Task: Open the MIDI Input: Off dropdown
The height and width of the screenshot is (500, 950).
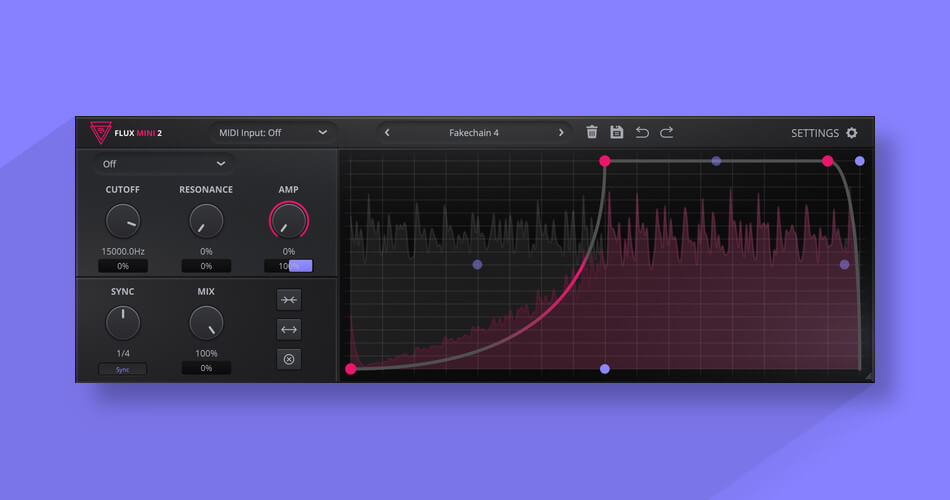Action: [273, 133]
